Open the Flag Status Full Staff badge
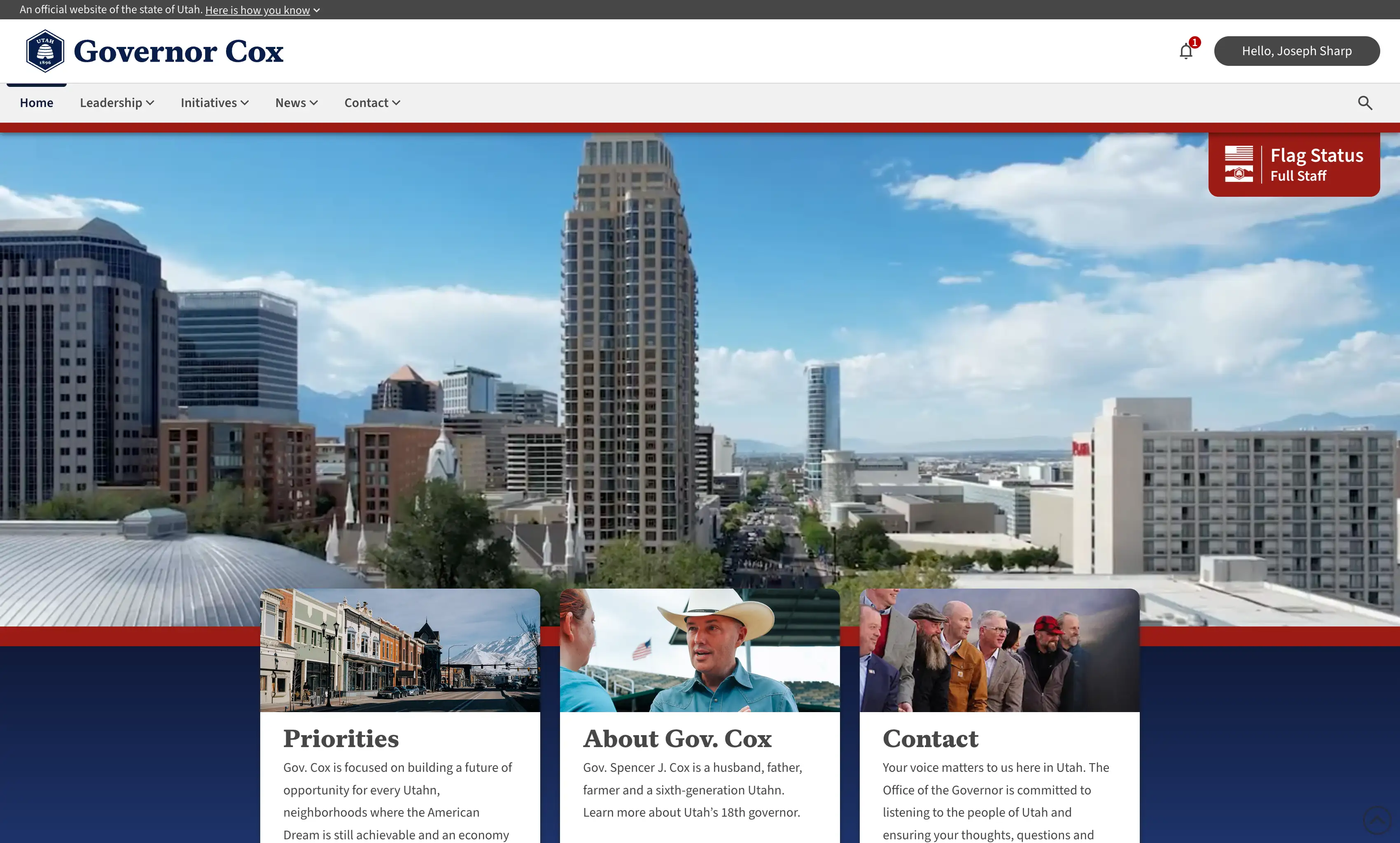This screenshot has height=843, width=1400. coord(1294,165)
